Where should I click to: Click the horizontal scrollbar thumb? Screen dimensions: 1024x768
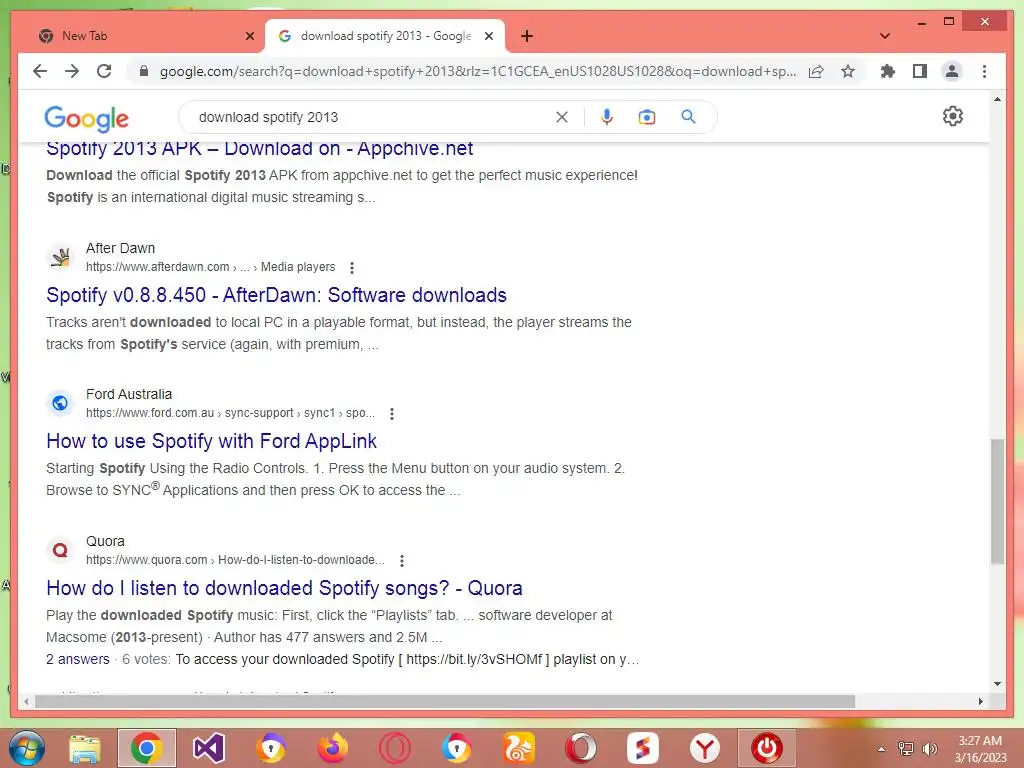coord(444,702)
